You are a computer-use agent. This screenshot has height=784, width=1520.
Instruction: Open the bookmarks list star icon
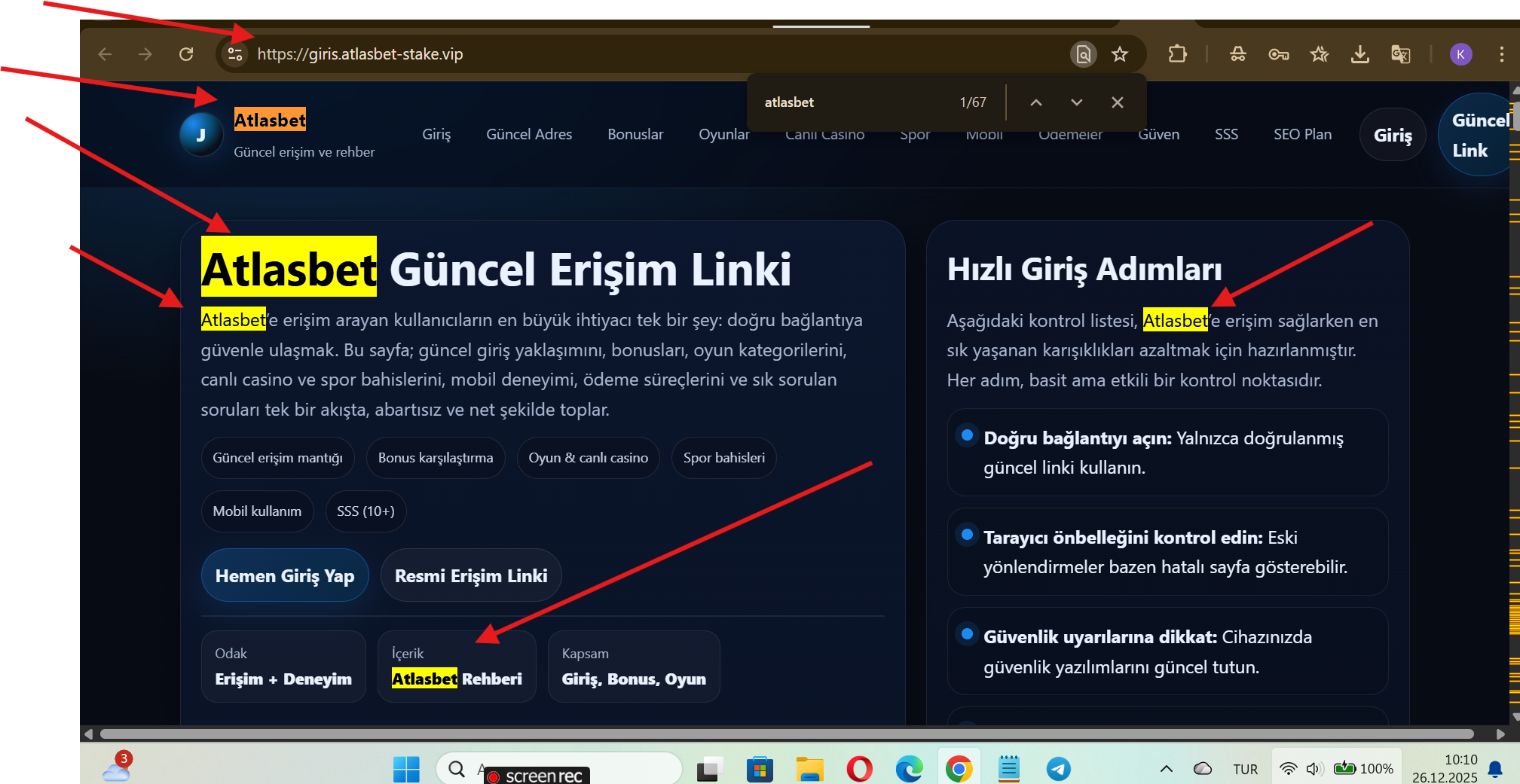pyautogui.click(x=1320, y=54)
